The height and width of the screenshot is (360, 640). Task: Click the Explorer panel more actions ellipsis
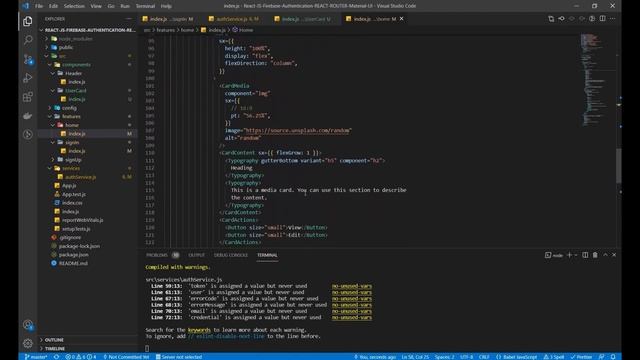pyautogui.click(x=129, y=19)
